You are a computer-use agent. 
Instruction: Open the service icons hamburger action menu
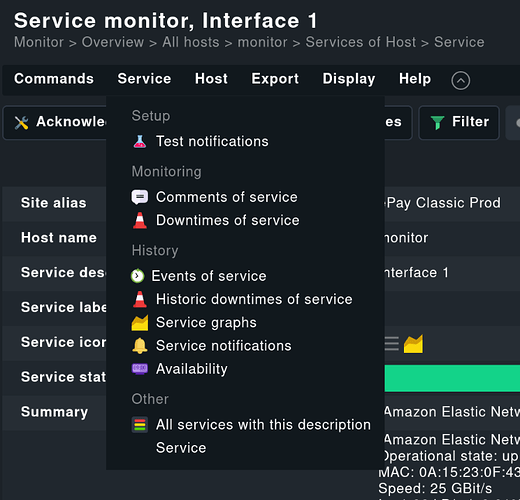coord(392,344)
